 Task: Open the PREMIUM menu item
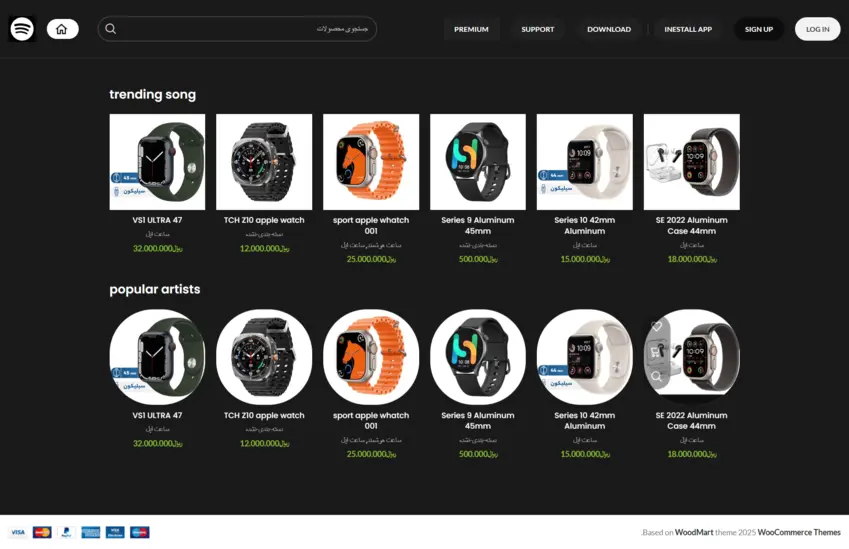tap(471, 29)
